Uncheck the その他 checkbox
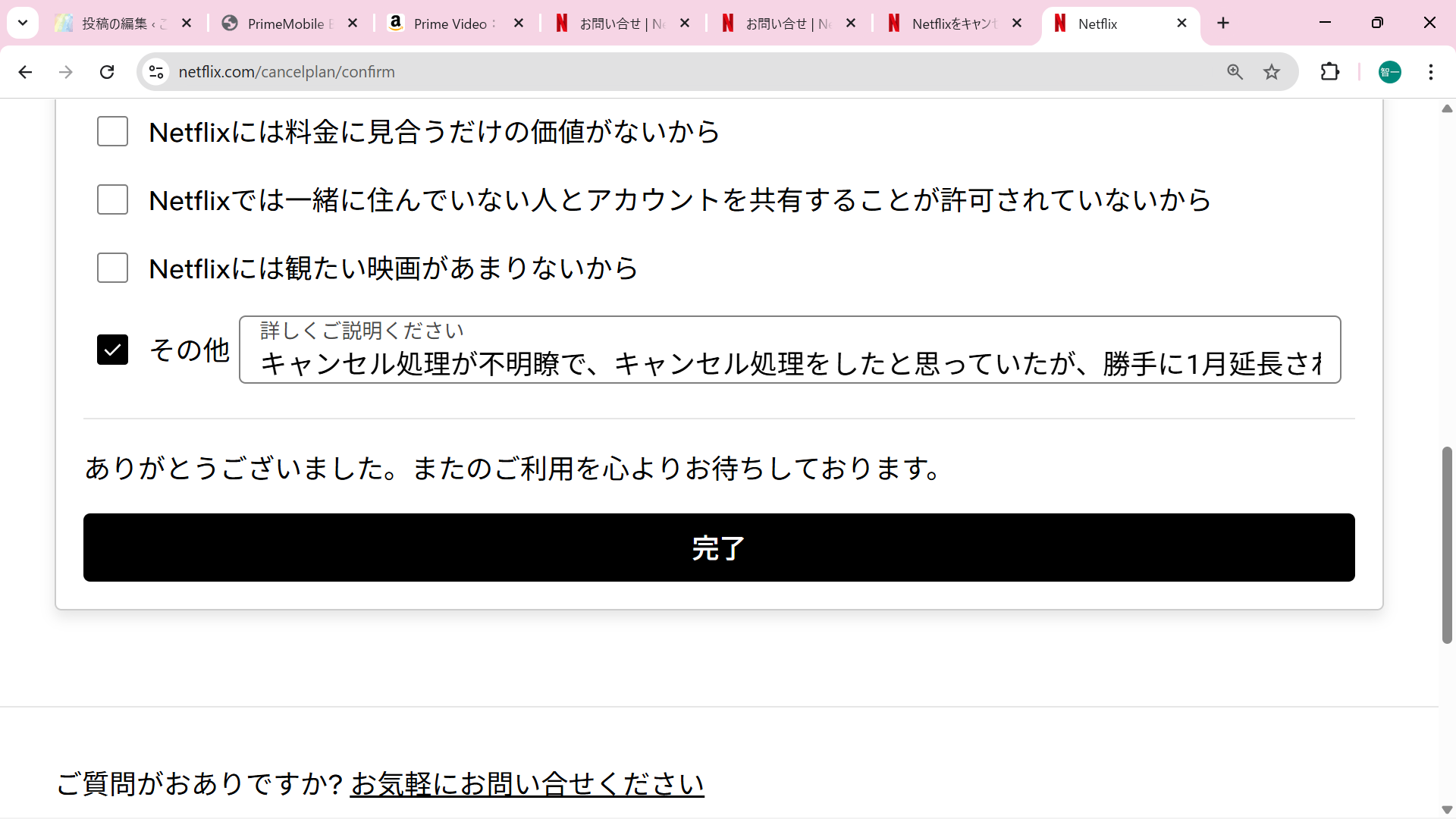The image size is (1456, 819). pos(112,350)
